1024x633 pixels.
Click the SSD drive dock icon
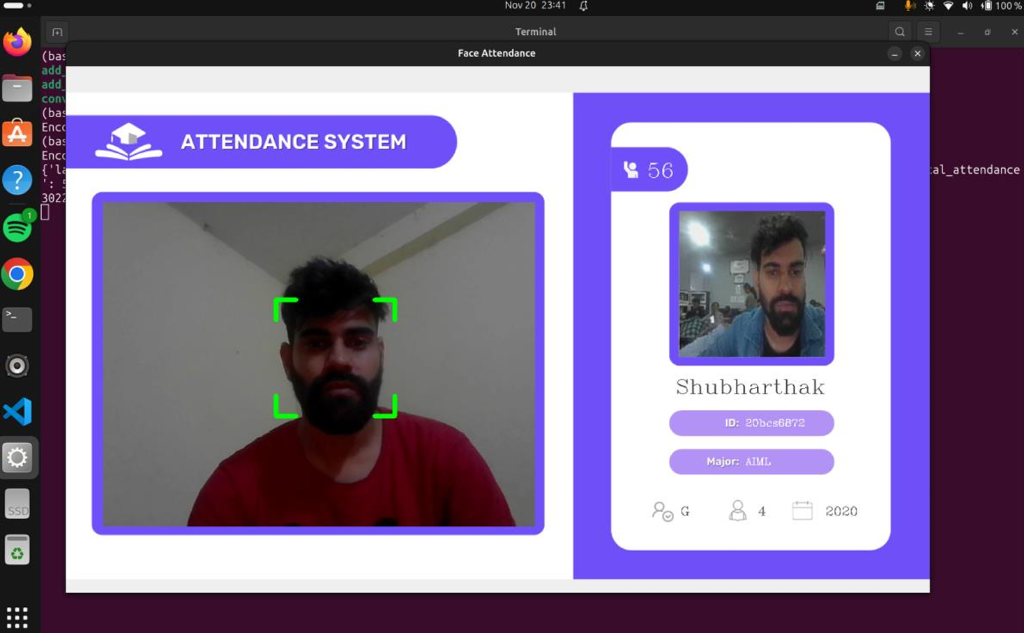[x=17, y=504]
